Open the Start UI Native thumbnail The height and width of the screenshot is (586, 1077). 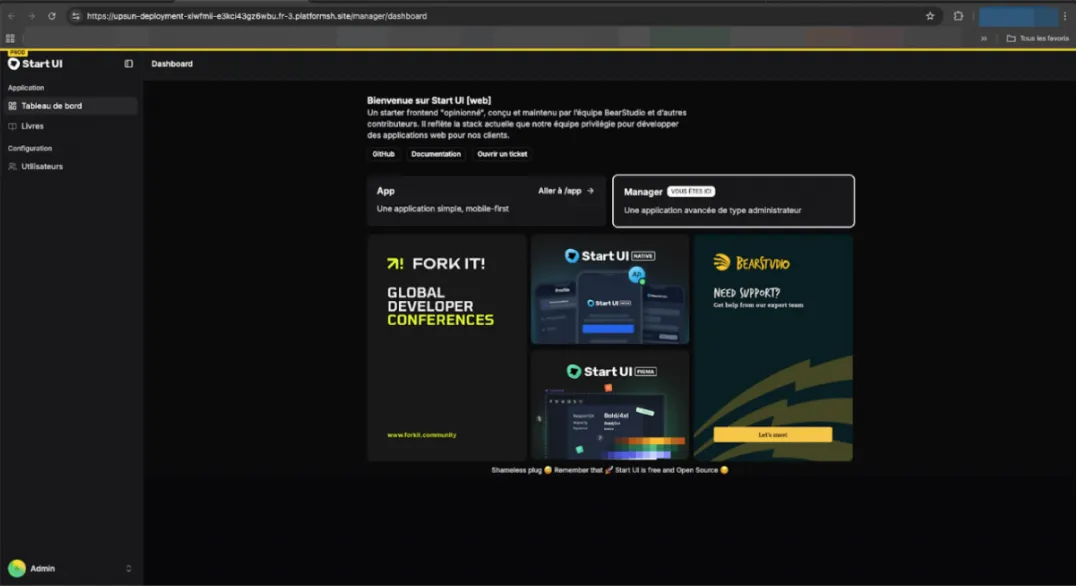(x=610, y=289)
